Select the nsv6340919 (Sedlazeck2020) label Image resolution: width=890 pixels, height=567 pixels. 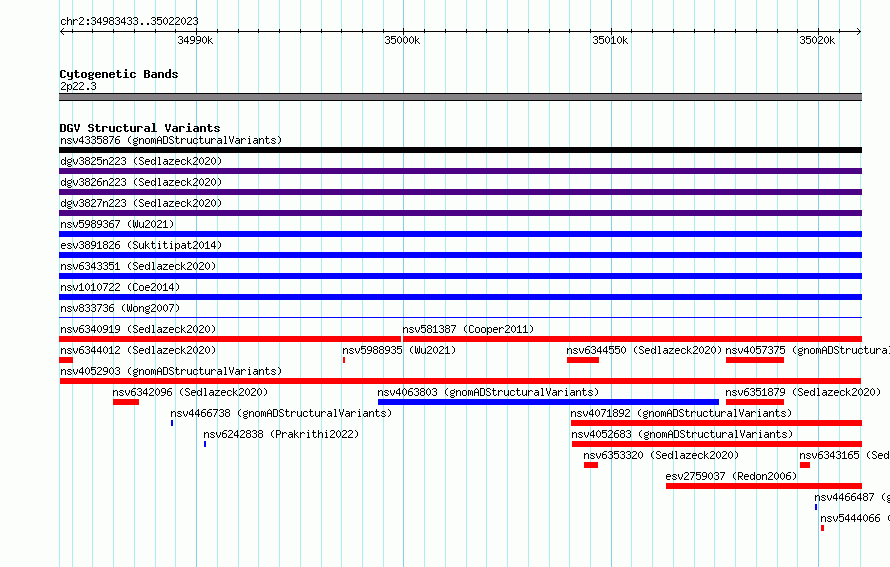(x=138, y=329)
